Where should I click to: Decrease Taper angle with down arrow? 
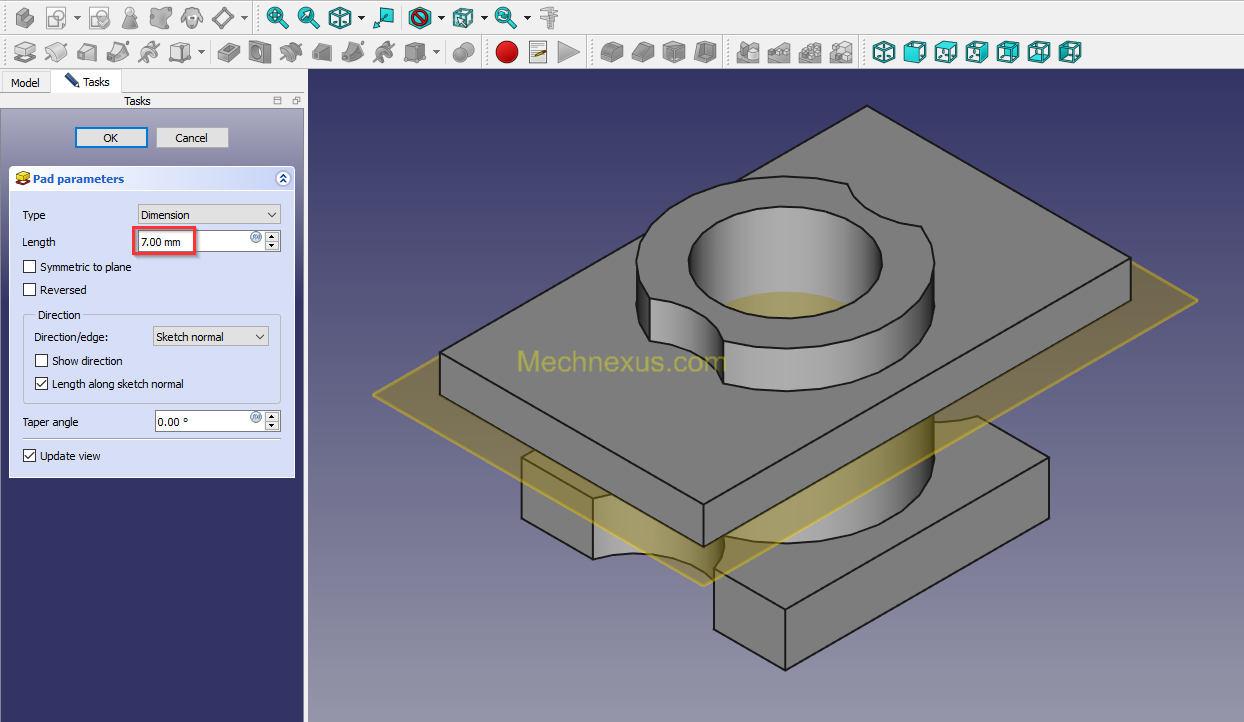[272, 426]
